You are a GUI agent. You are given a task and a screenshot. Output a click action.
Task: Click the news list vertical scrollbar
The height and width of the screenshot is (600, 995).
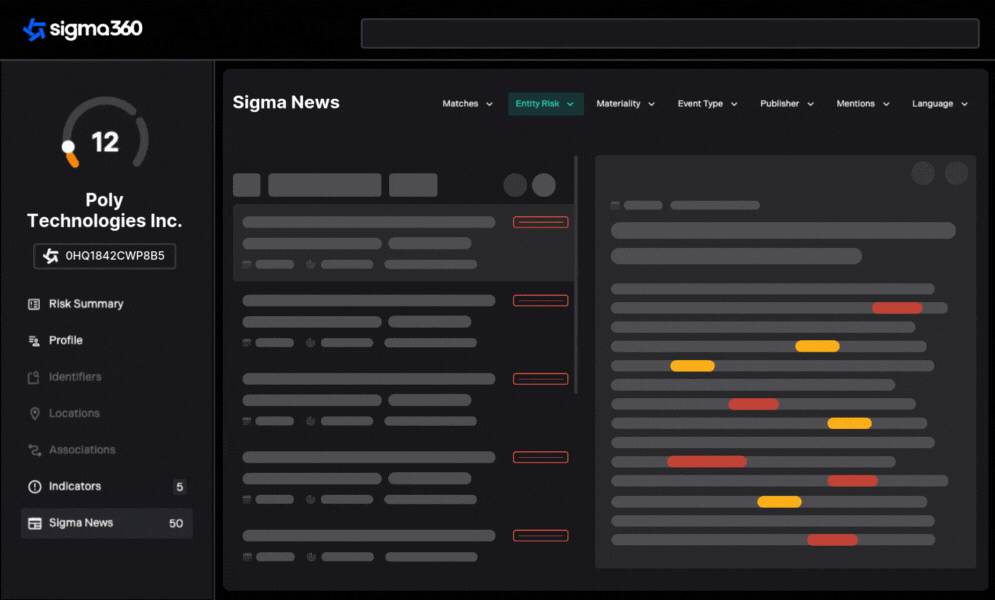click(x=576, y=275)
